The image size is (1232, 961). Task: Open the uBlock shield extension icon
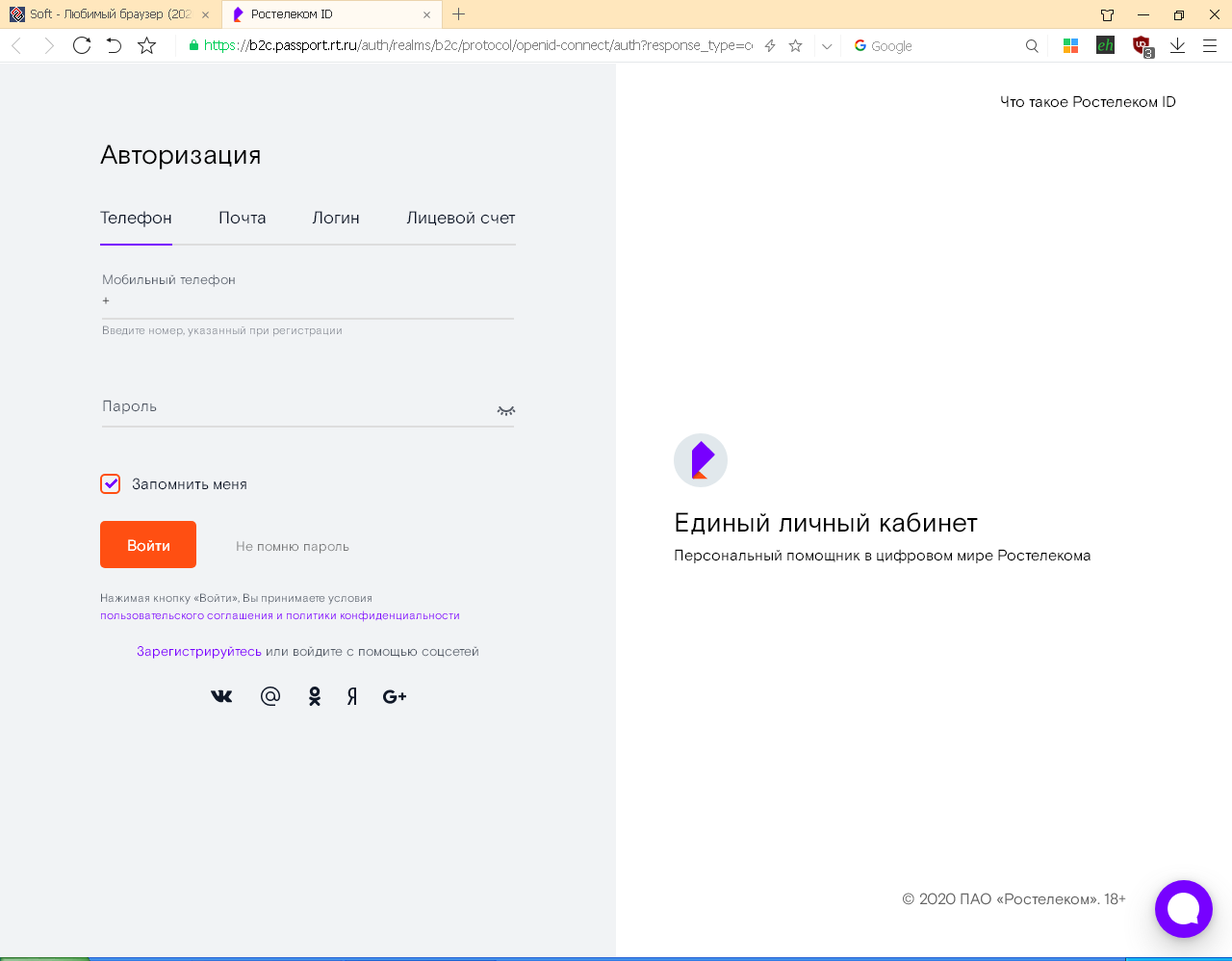(1142, 45)
